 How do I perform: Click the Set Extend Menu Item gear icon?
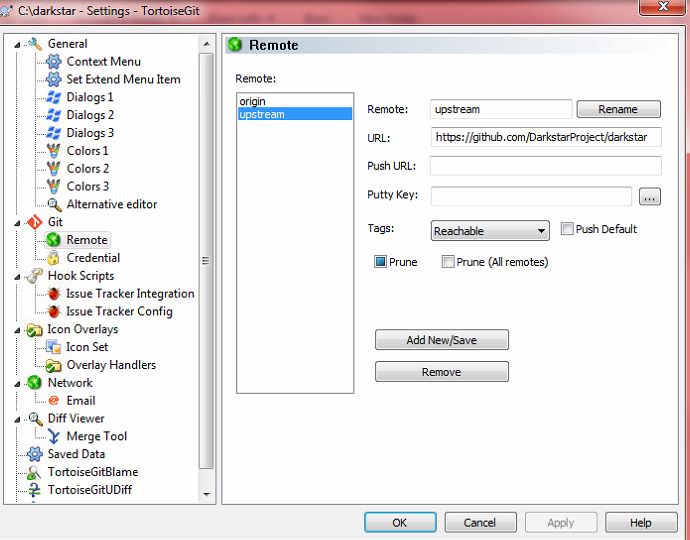click(x=54, y=79)
